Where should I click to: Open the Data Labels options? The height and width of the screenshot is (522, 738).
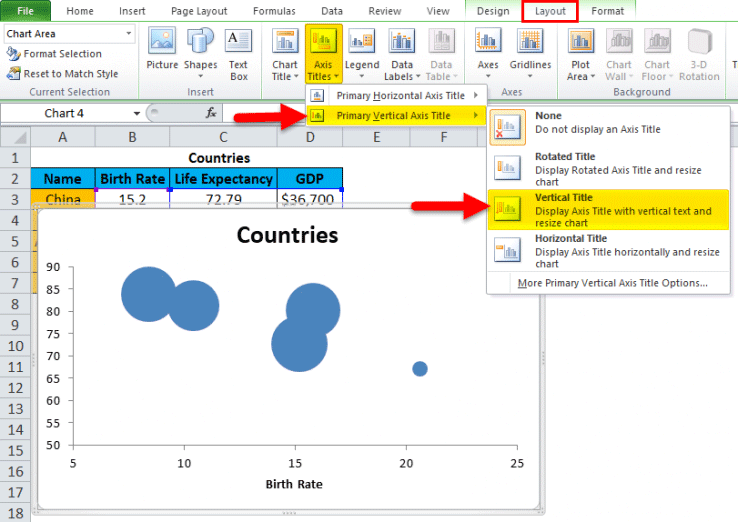point(401,54)
